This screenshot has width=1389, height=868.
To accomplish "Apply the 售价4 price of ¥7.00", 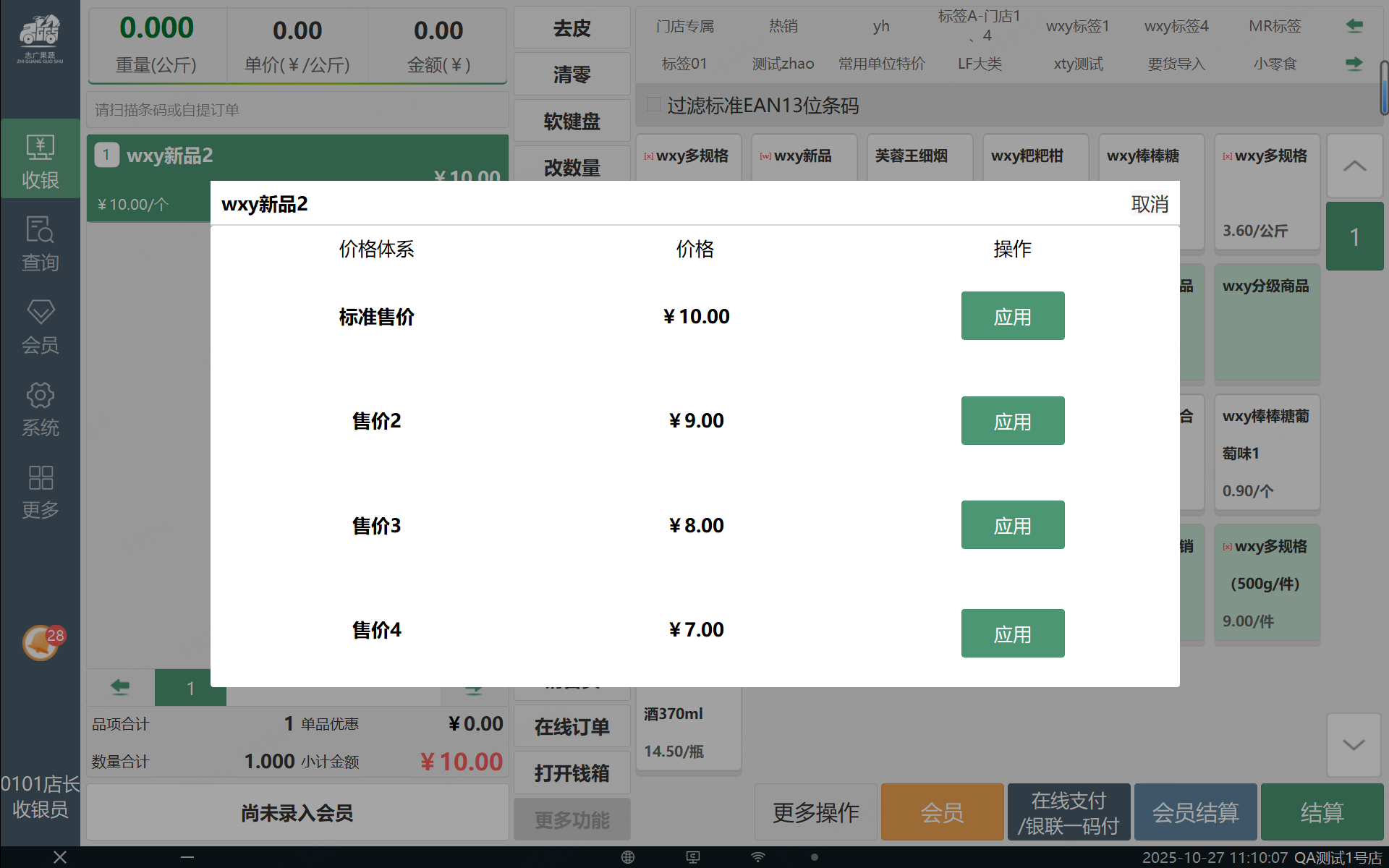I will (x=1012, y=634).
